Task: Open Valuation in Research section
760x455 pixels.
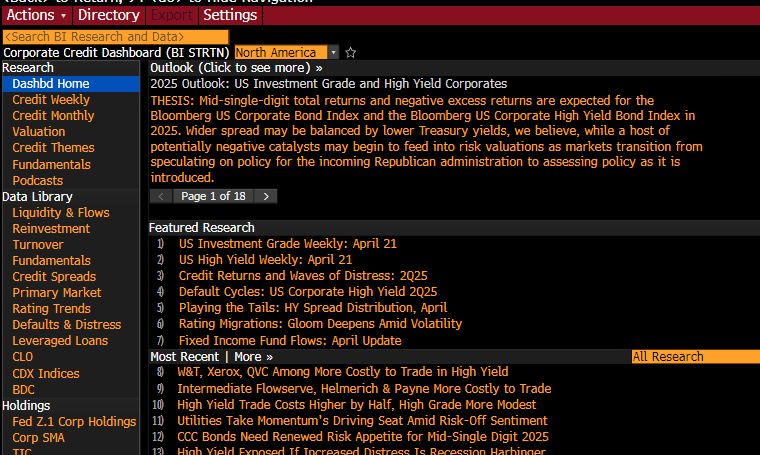Action: (x=39, y=132)
